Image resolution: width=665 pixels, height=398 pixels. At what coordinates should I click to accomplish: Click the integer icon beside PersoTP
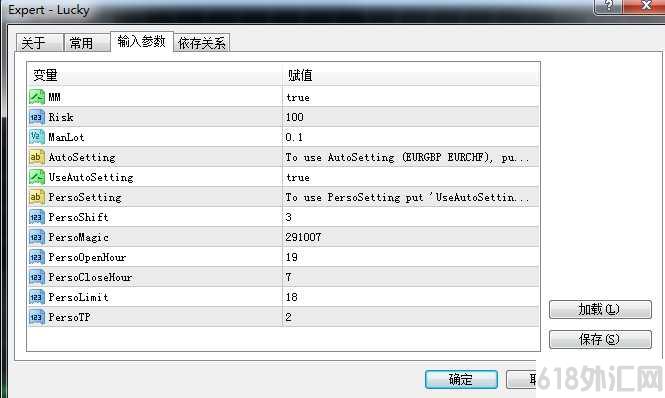point(36,317)
